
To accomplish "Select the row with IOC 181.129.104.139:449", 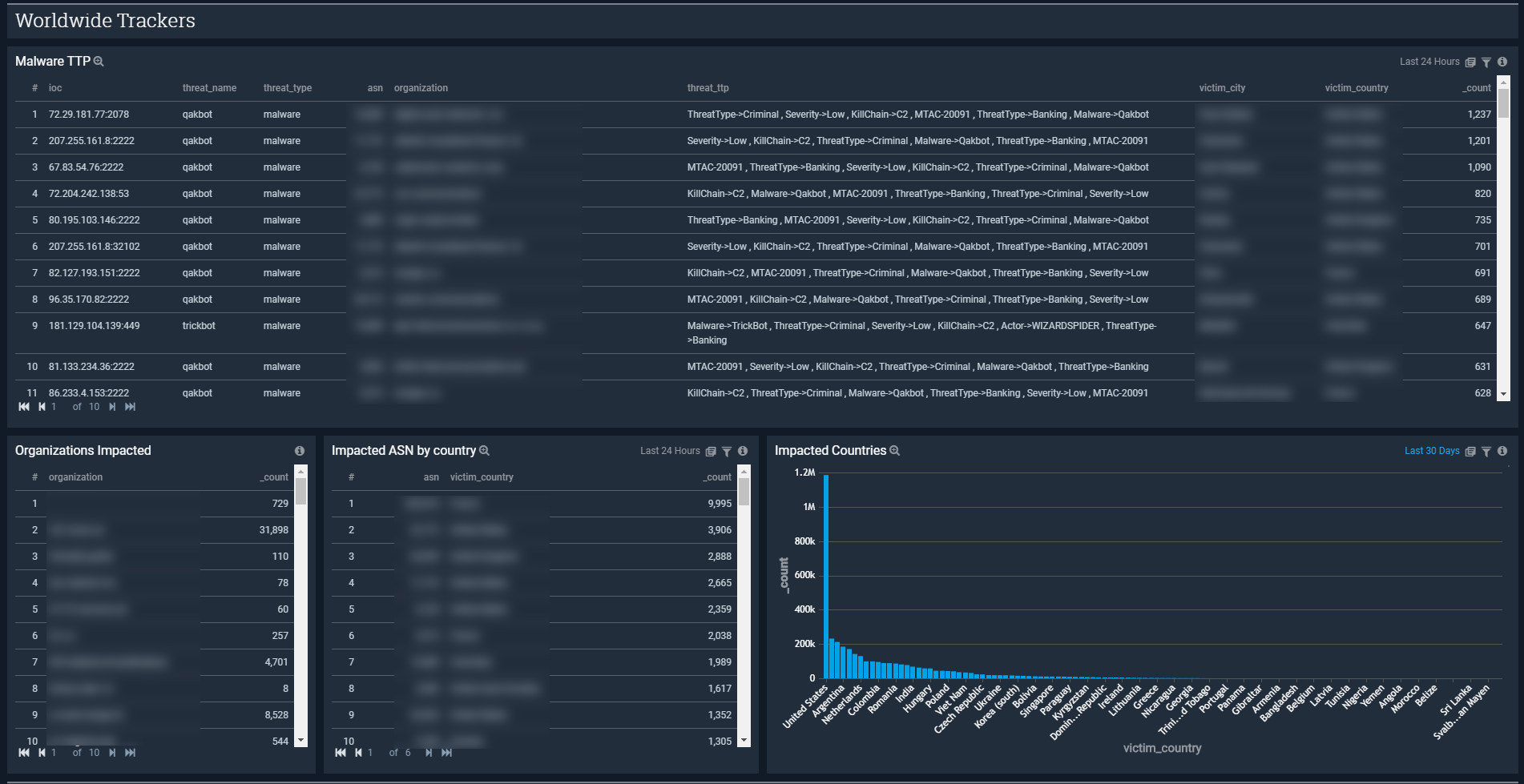I will pos(94,326).
